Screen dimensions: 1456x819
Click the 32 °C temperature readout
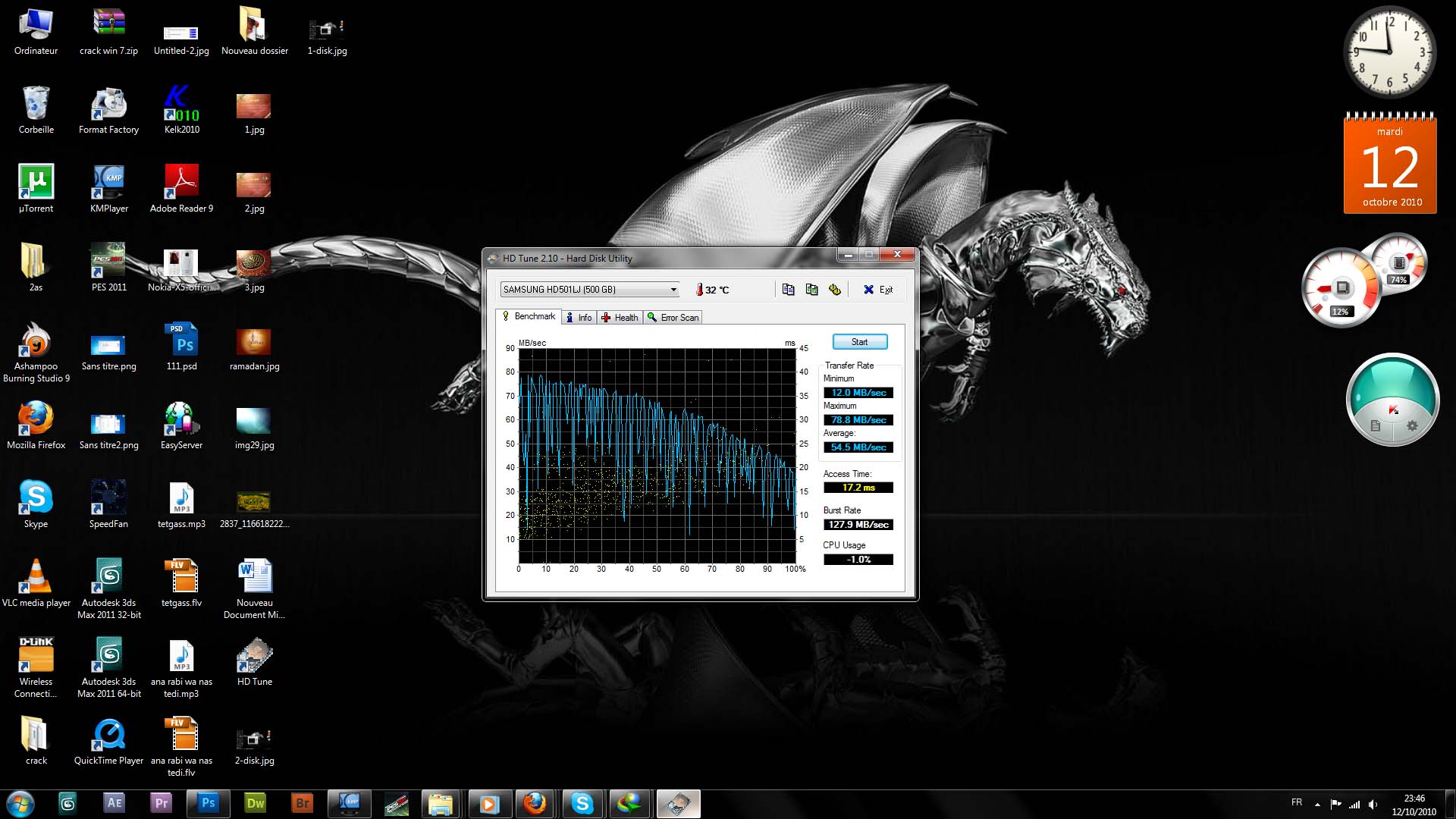click(713, 290)
